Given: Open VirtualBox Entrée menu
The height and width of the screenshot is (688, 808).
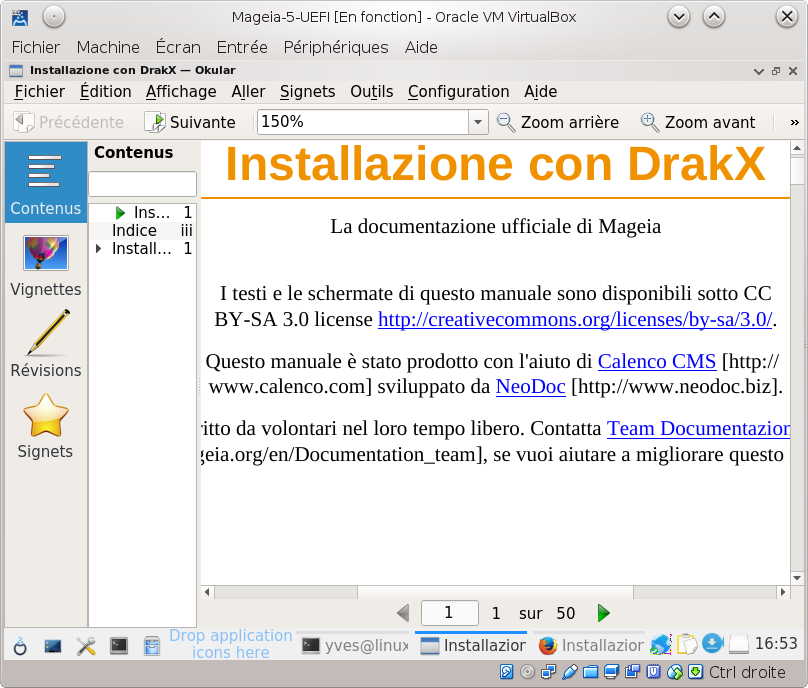Looking at the screenshot, I should coord(242,47).
